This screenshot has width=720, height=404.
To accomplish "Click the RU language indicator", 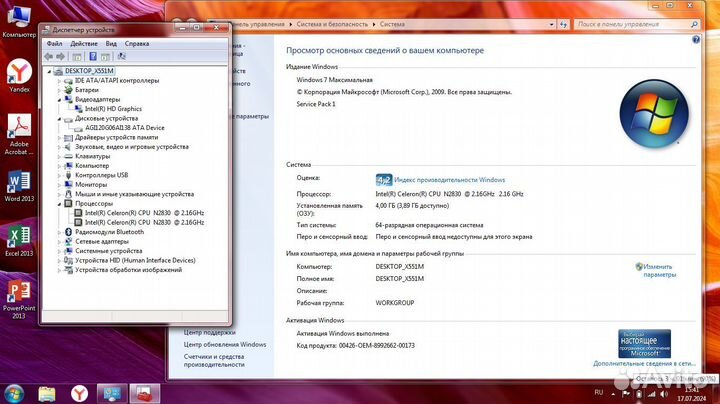I will point(598,393).
